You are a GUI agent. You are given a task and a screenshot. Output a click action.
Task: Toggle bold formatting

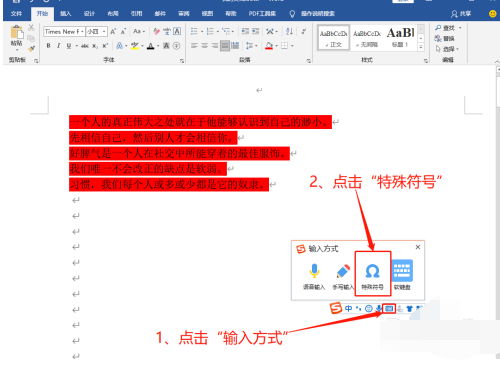(x=48, y=46)
